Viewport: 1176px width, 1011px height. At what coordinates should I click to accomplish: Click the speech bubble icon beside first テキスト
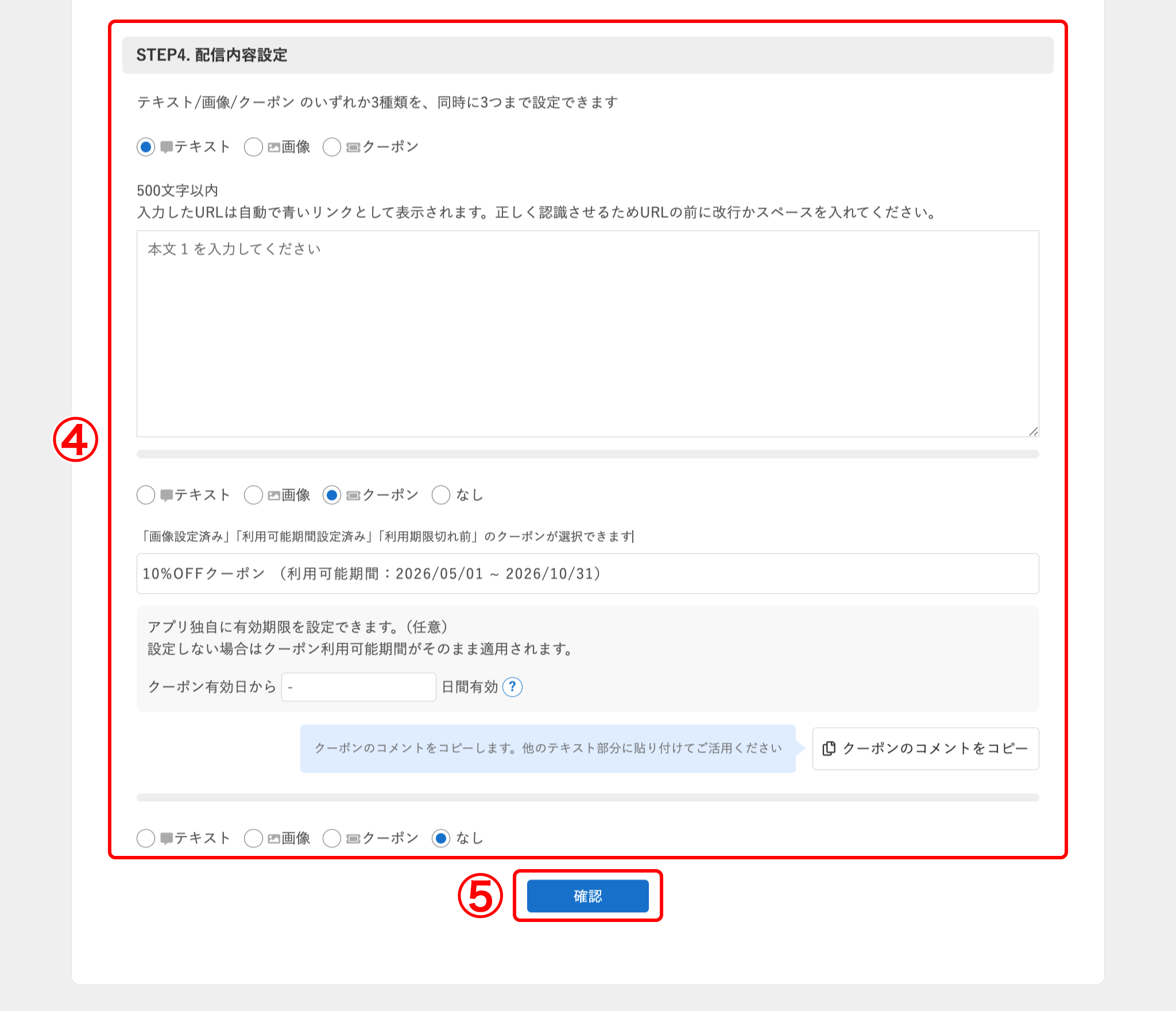[167, 148]
